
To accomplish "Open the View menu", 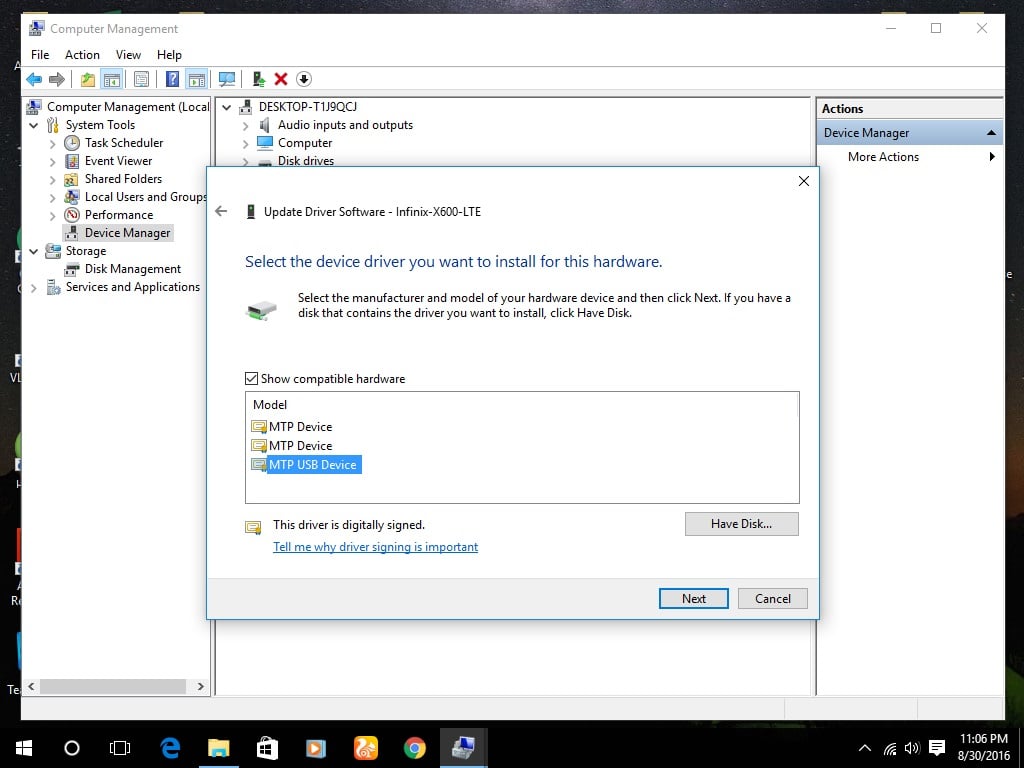I will [x=128, y=55].
